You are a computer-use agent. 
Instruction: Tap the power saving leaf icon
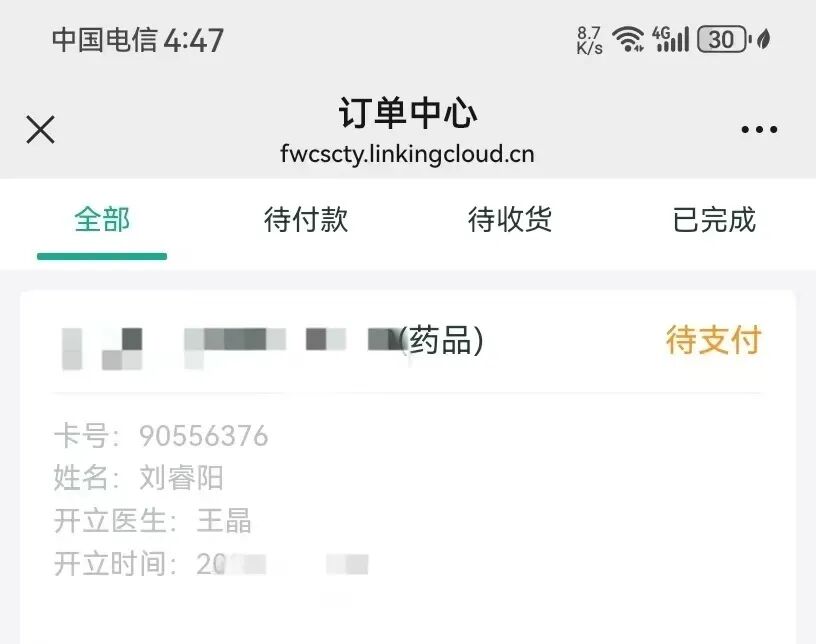click(764, 39)
